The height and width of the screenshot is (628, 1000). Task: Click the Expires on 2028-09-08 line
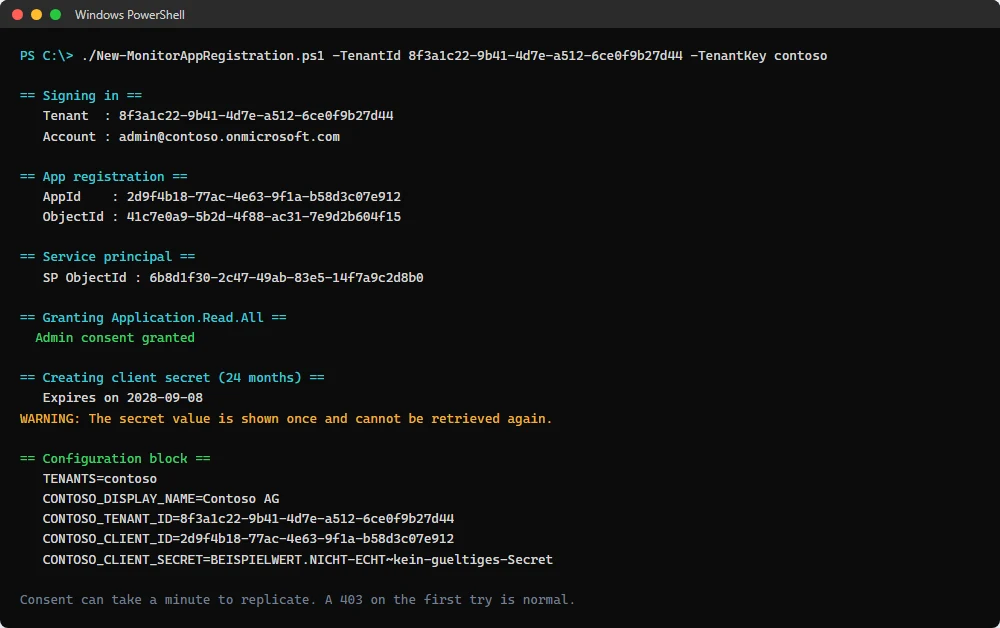122,398
